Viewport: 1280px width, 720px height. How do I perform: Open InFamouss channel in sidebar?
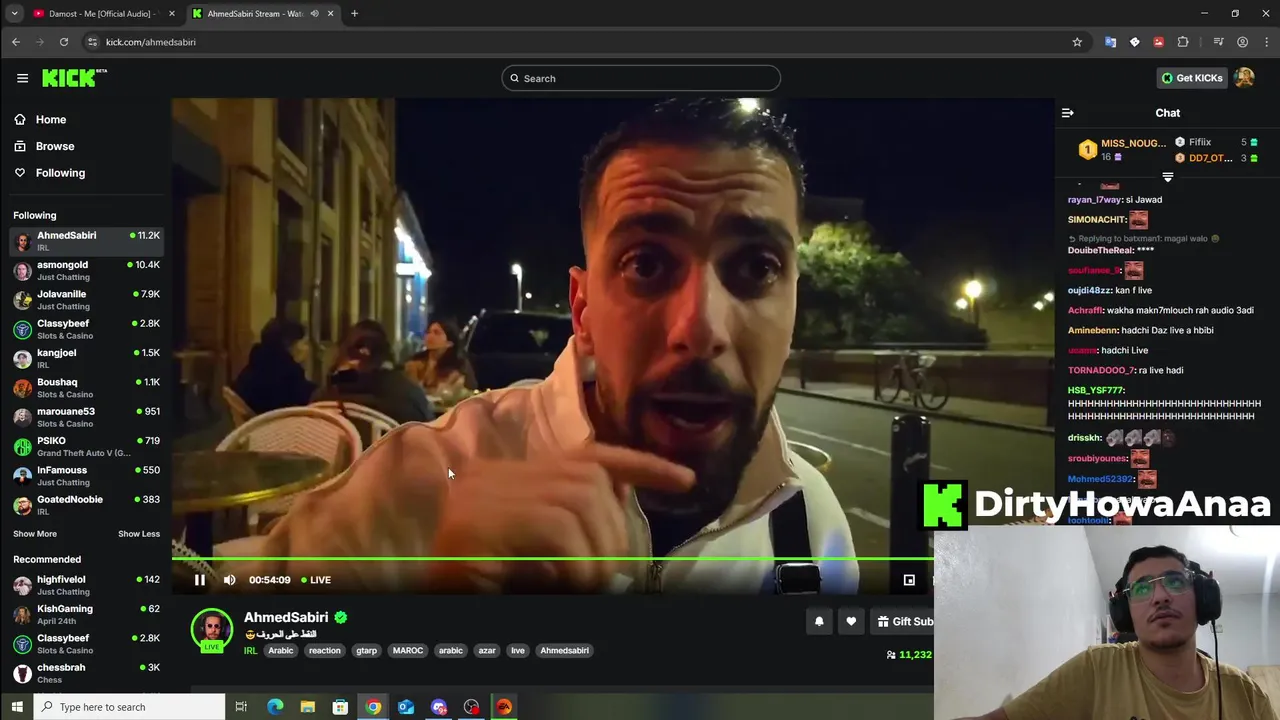click(x=86, y=476)
